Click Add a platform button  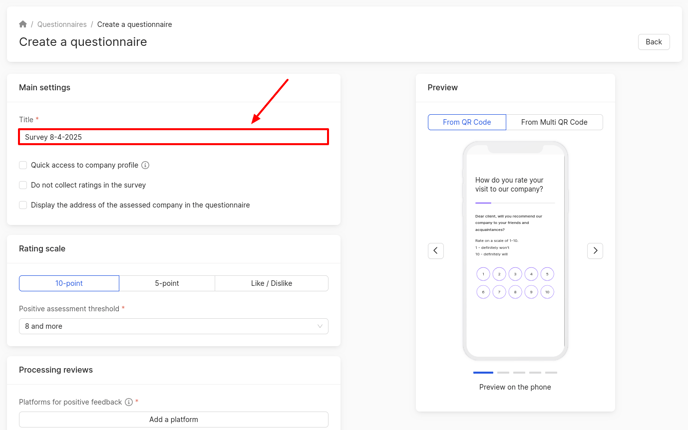pyautogui.click(x=173, y=420)
